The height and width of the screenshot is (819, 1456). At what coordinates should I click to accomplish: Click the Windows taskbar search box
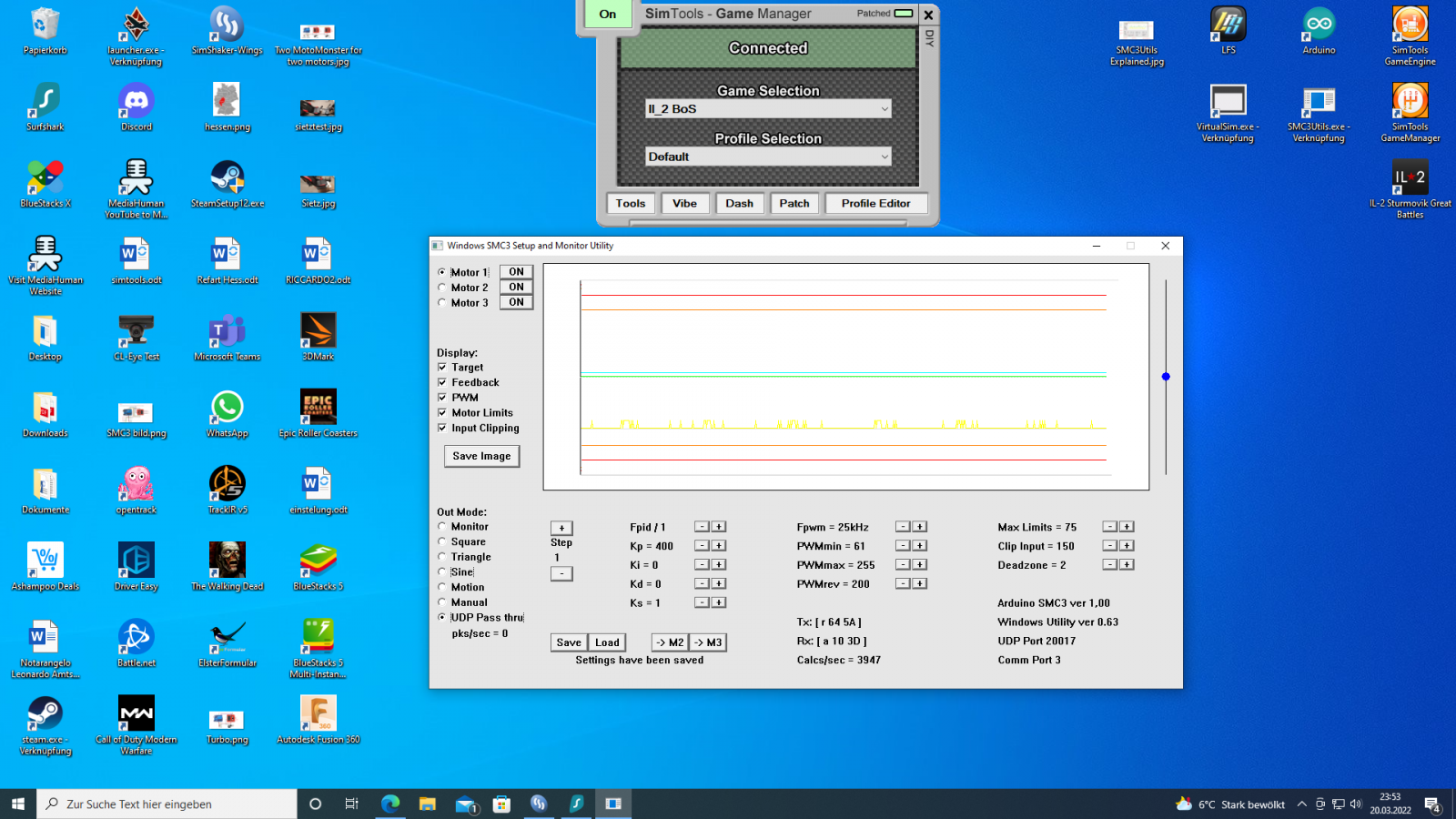167,804
